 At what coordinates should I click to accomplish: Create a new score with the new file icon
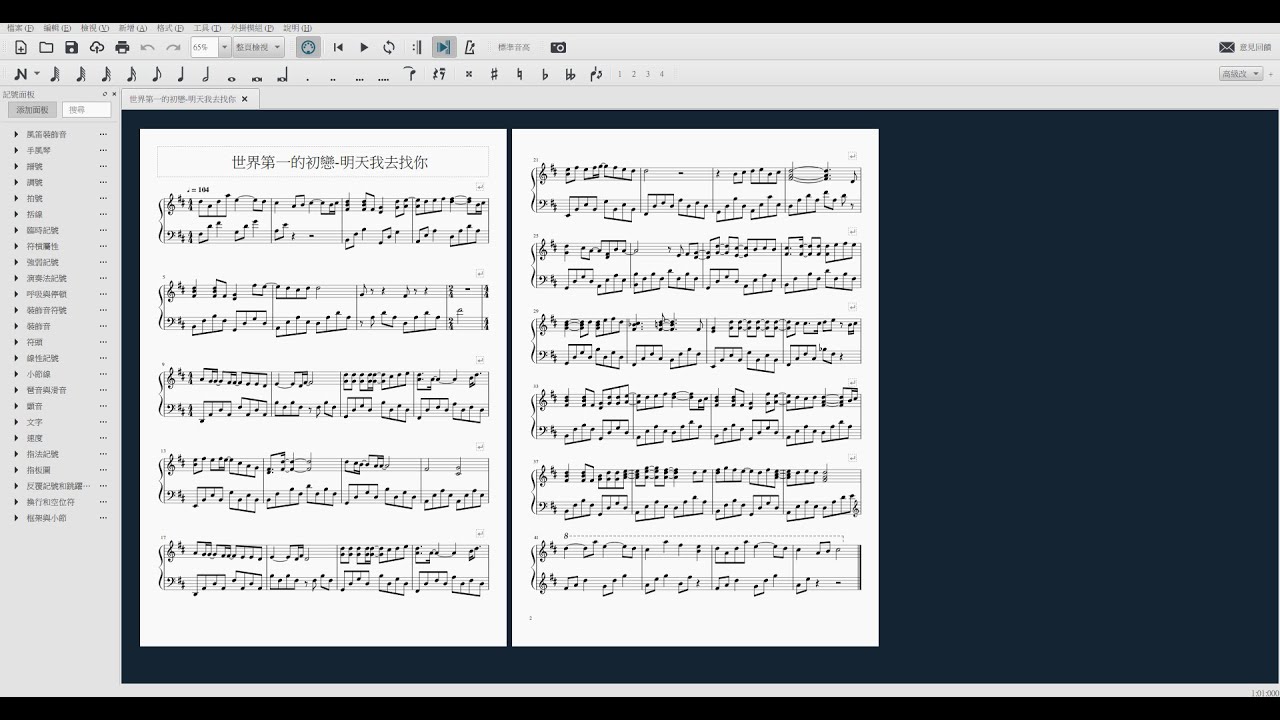(21, 47)
